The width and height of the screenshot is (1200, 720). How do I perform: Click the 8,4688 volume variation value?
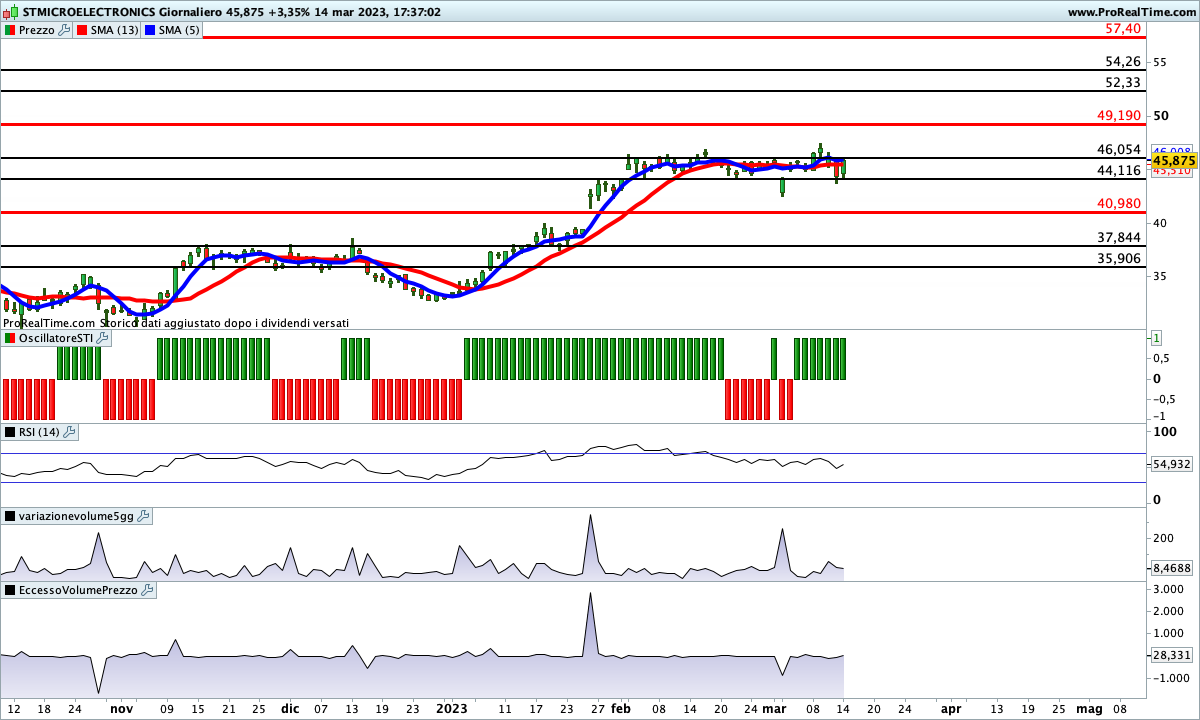tap(1174, 568)
